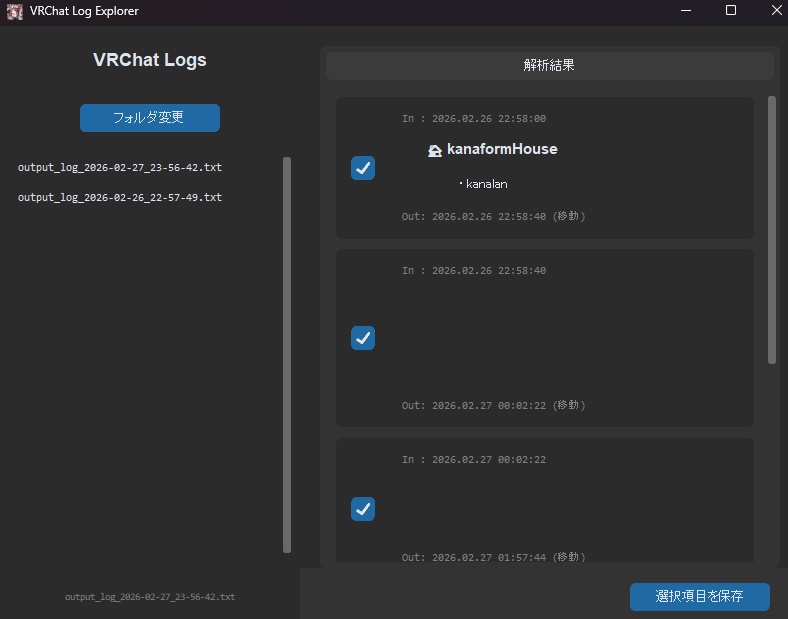
Task: Toggle checkbox for entry In 00:02:22
Action: [363, 508]
